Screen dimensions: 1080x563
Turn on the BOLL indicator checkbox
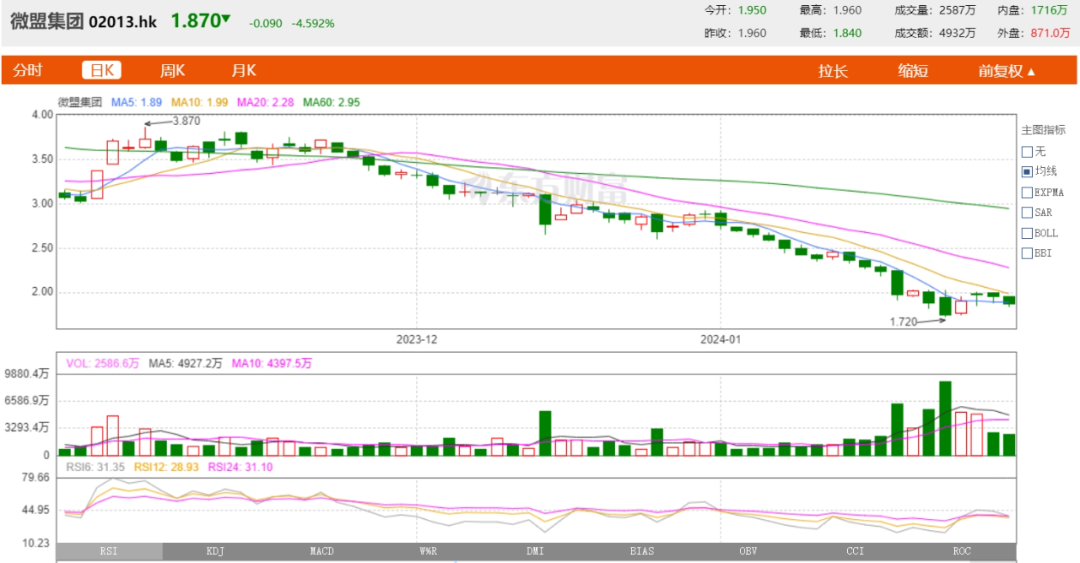click(1027, 233)
